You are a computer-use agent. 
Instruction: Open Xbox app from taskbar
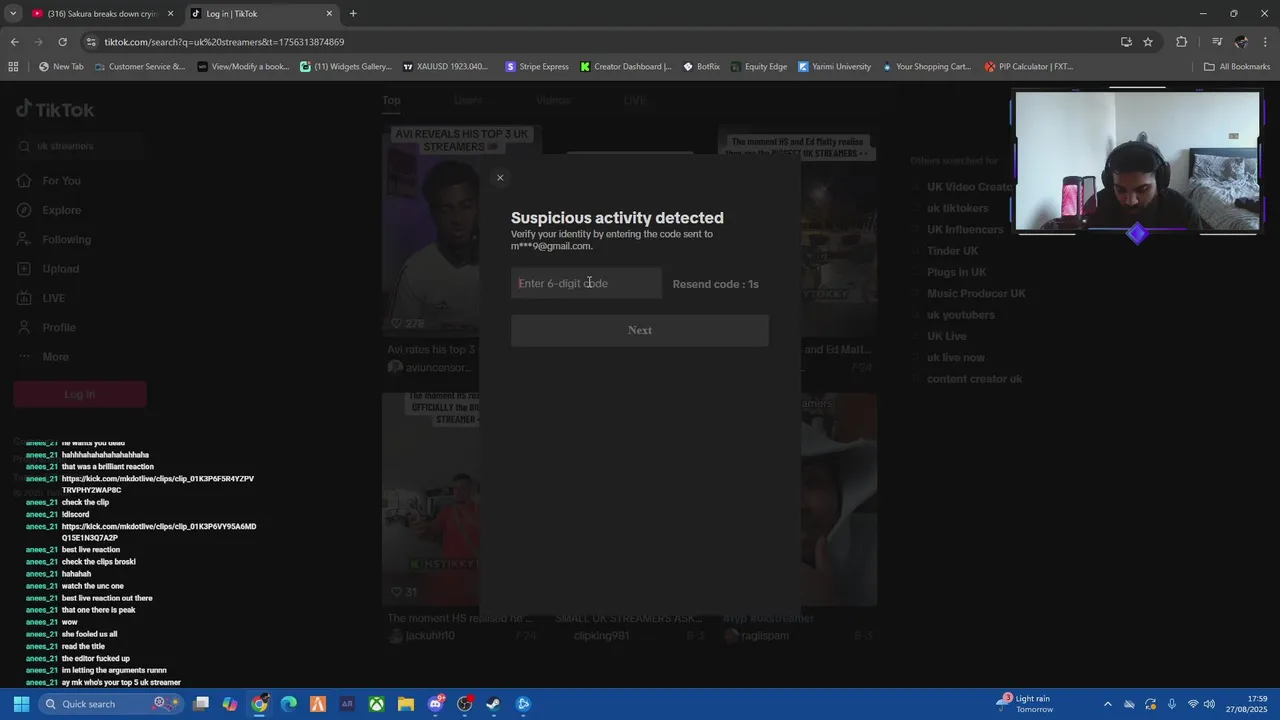point(376,704)
